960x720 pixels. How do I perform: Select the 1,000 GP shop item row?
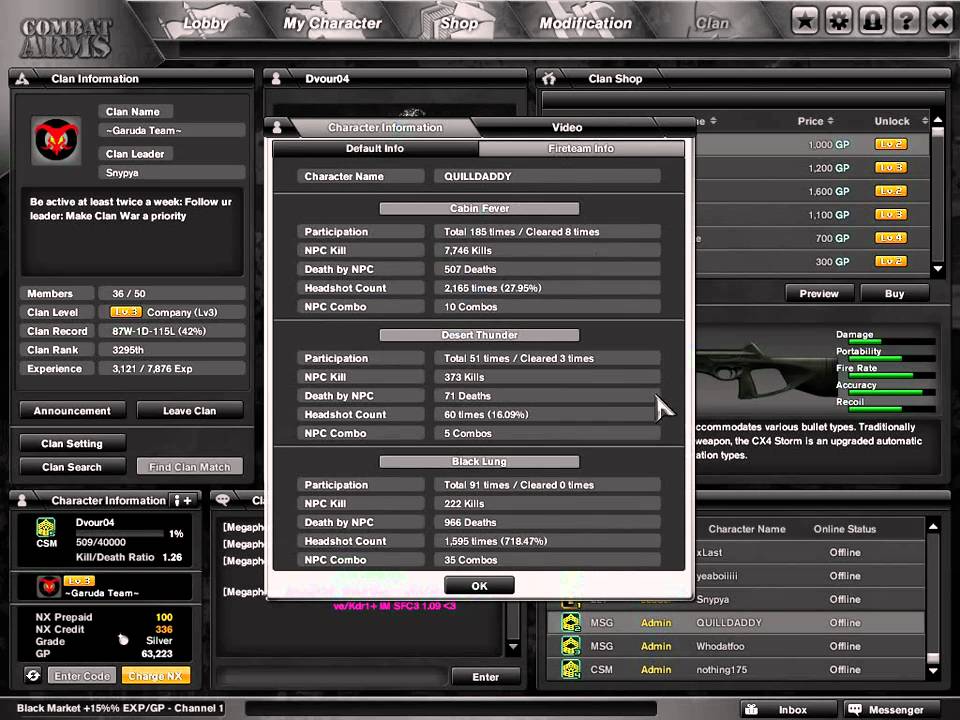click(812, 144)
